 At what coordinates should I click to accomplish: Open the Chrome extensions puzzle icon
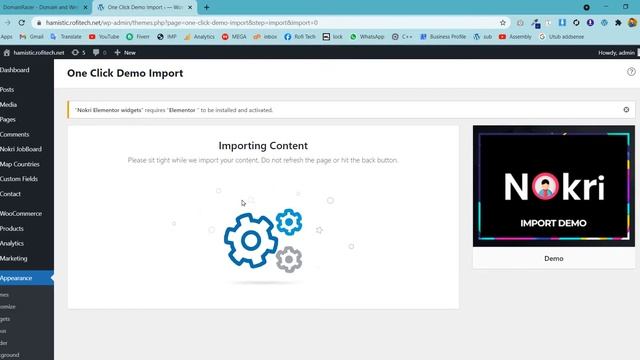click(x=618, y=23)
